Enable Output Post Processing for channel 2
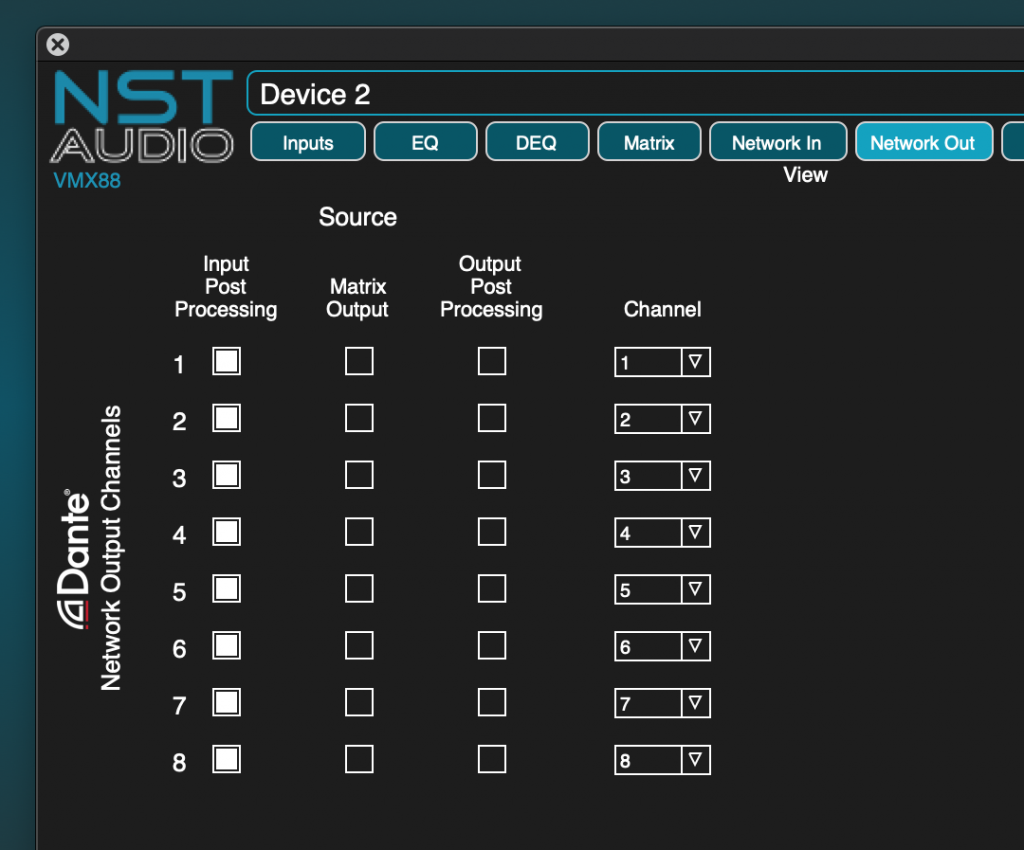The width and height of the screenshot is (1024, 850). 491,417
